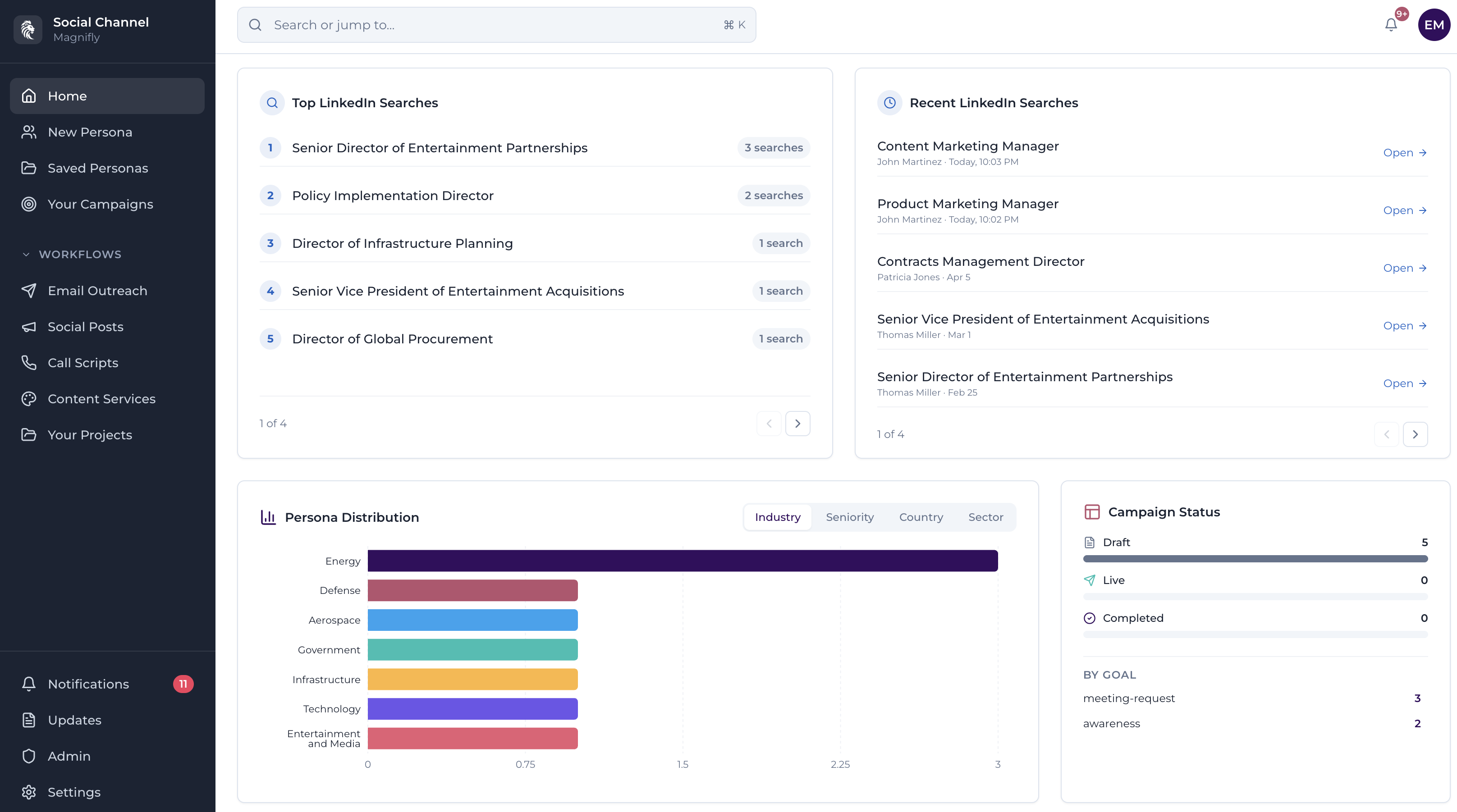
Task: Click the notification bell icon in top bar
Action: [x=1391, y=25]
